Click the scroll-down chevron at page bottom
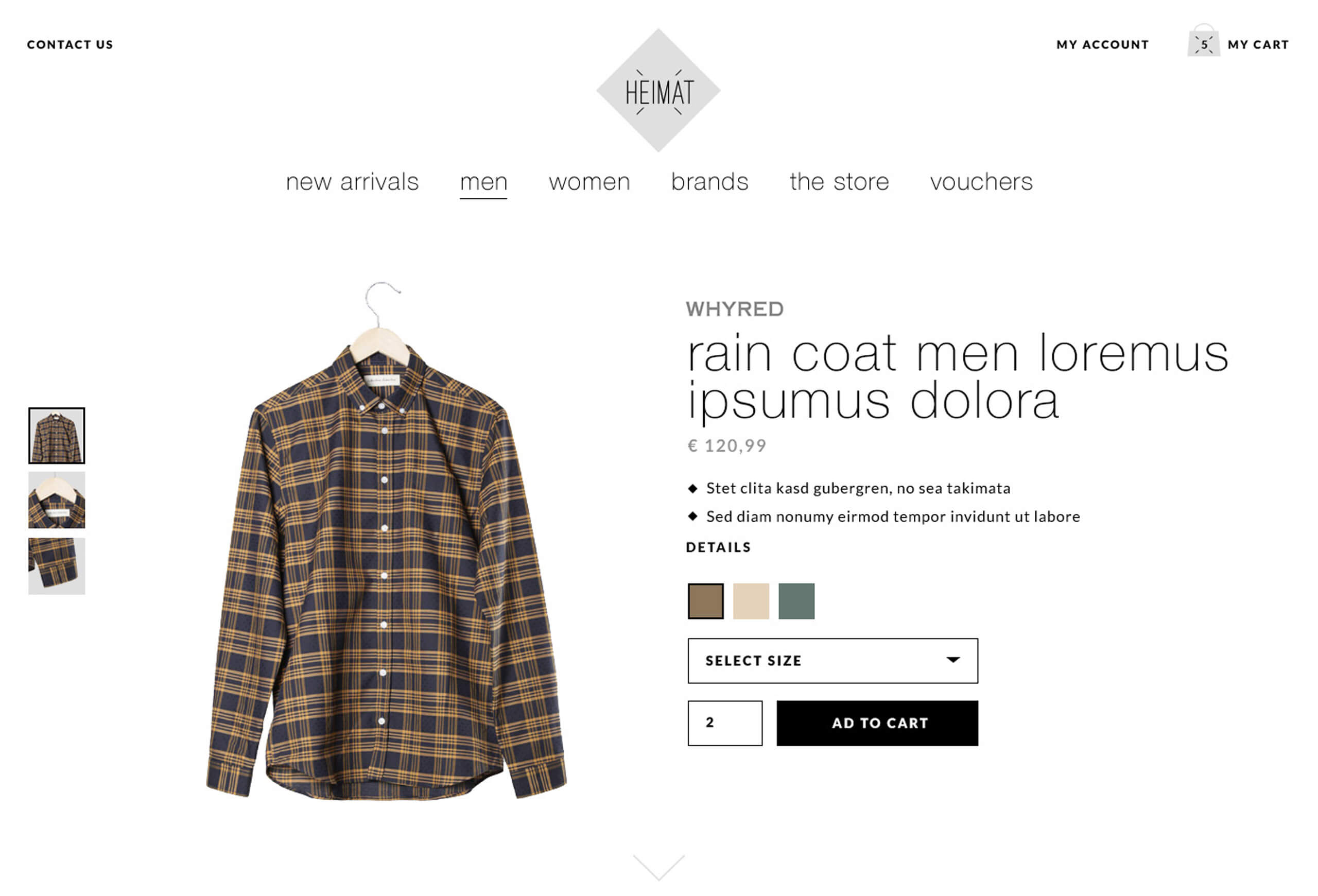Viewport: 1318px width, 896px height. (658, 867)
